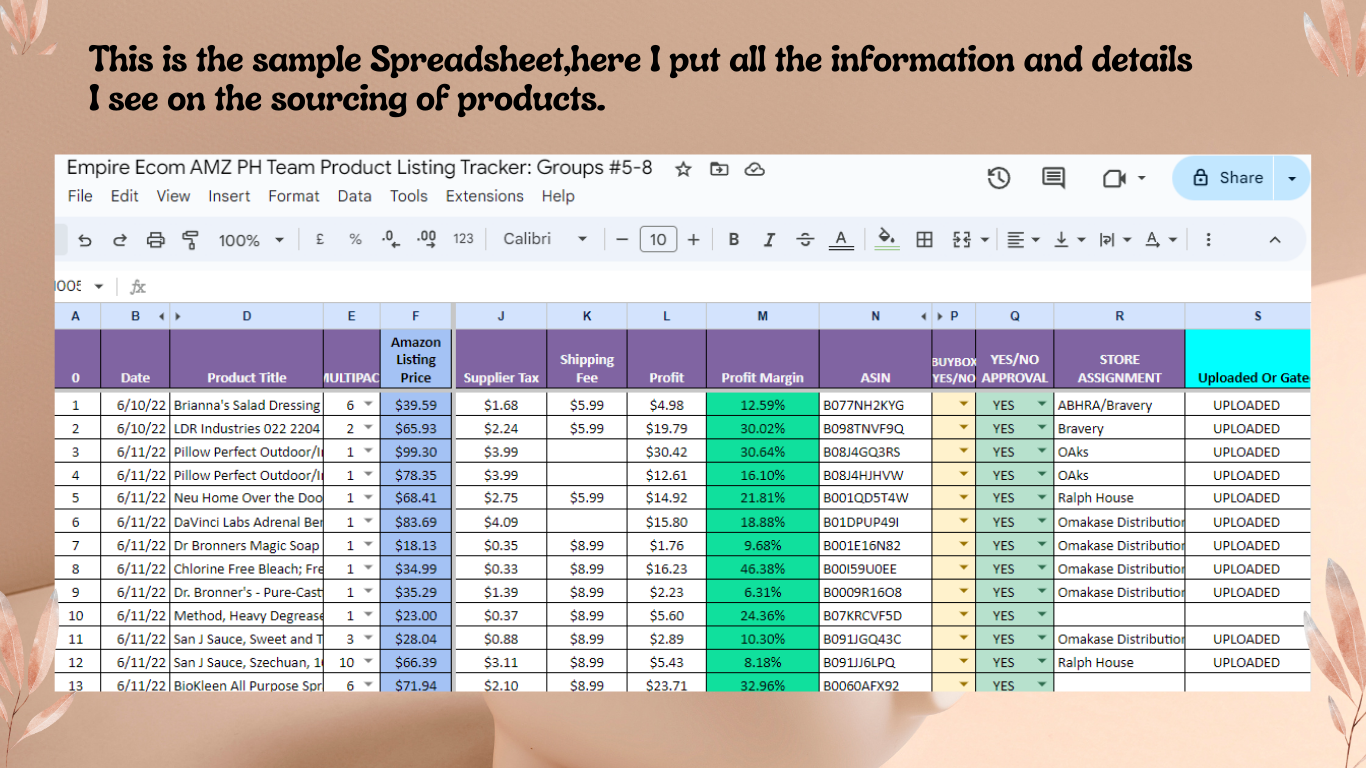The height and width of the screenshot is (768, 1366).
Task: Click the font size box showing 10
Action: click(x=658, y=240)
